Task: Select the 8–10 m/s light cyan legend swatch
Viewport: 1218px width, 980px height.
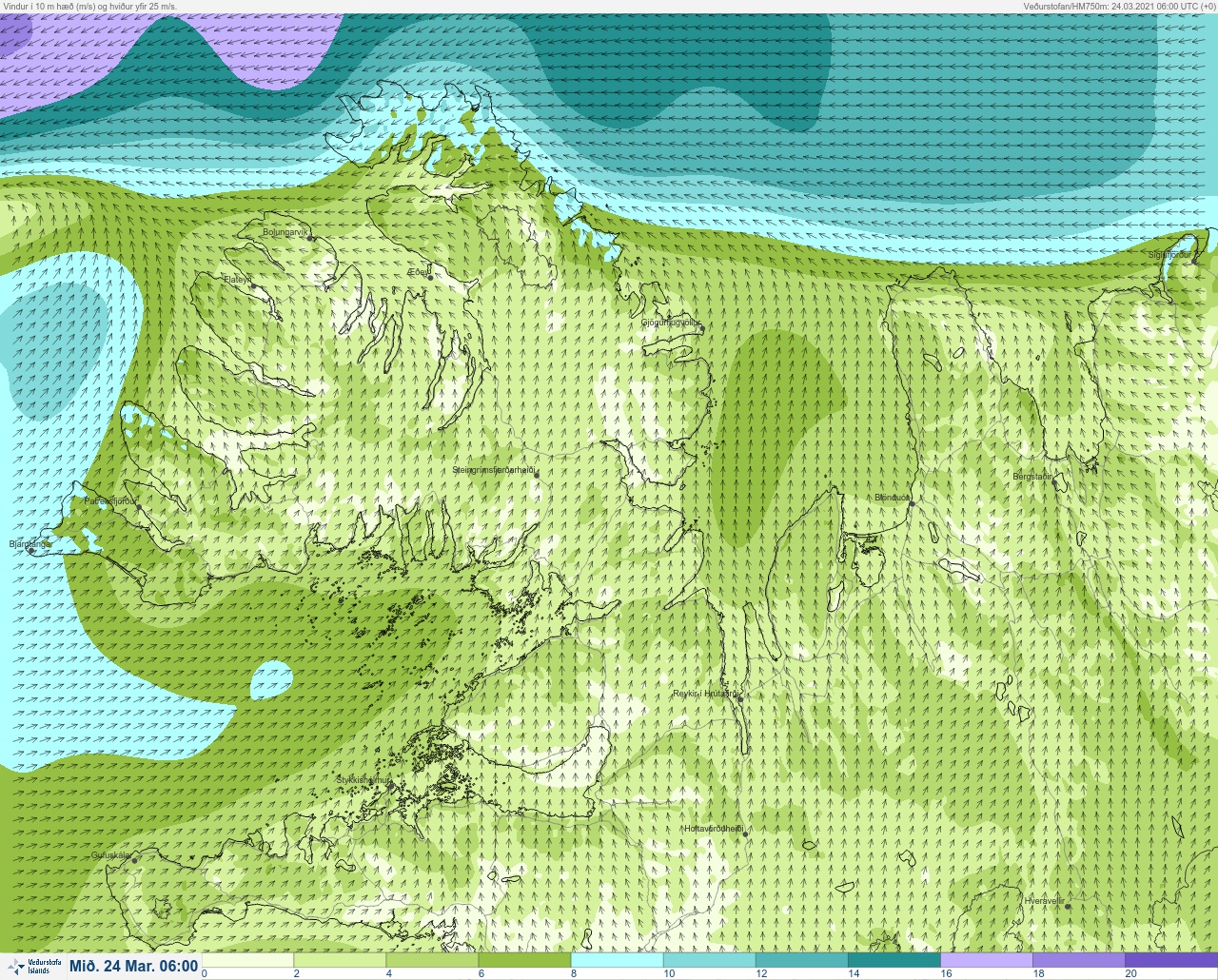Action: point(617,960)
